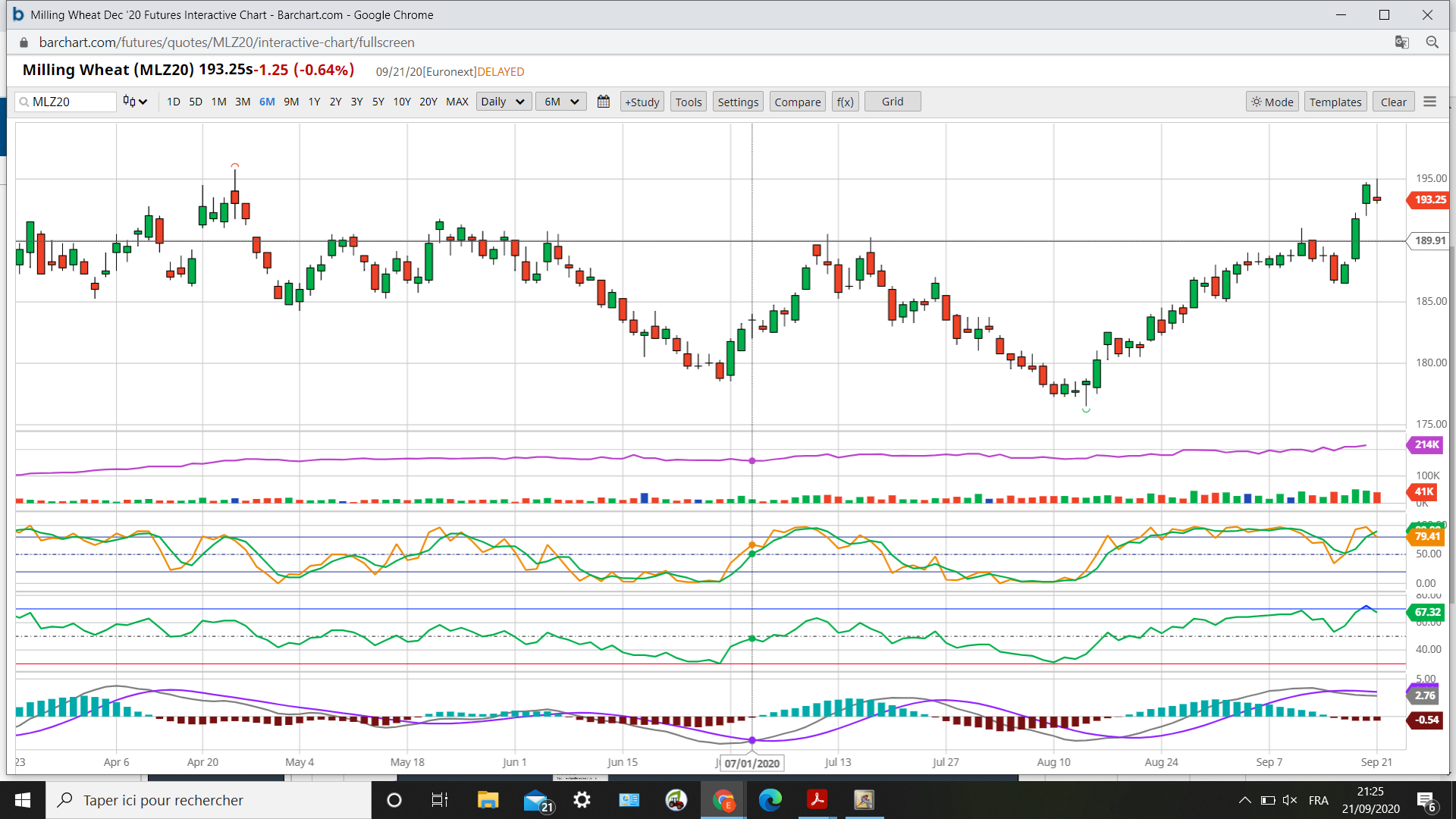Image resolution: width=1456 pixels, height=819 pixels.
Task: Select the MAX time range
Action: (457, 102)
